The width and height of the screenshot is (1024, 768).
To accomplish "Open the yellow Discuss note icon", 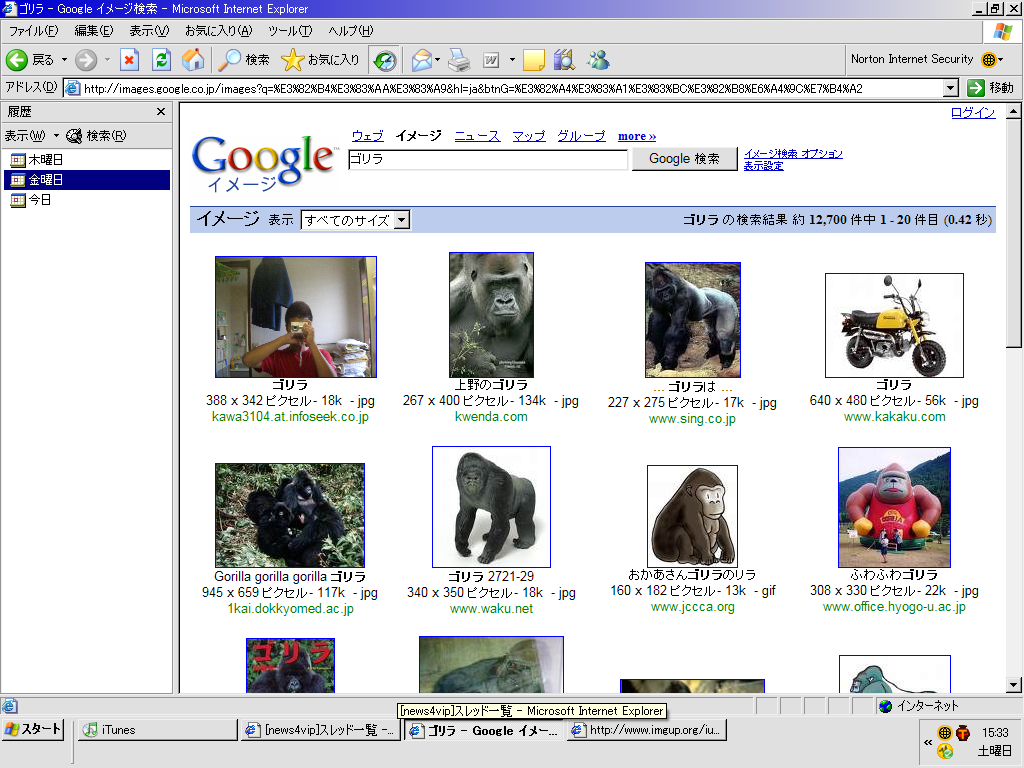I will [533, 60].
